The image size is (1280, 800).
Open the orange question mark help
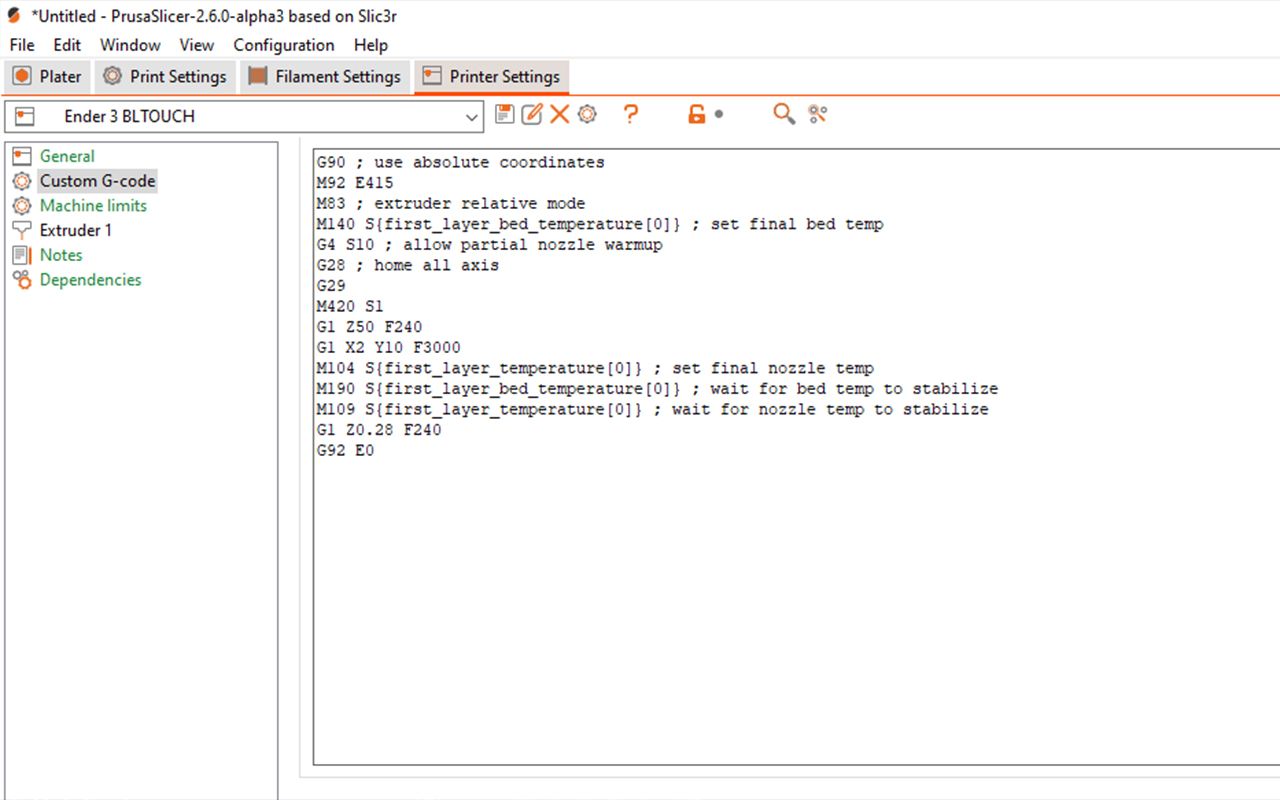pyautogui.click(x=630, y=114)
